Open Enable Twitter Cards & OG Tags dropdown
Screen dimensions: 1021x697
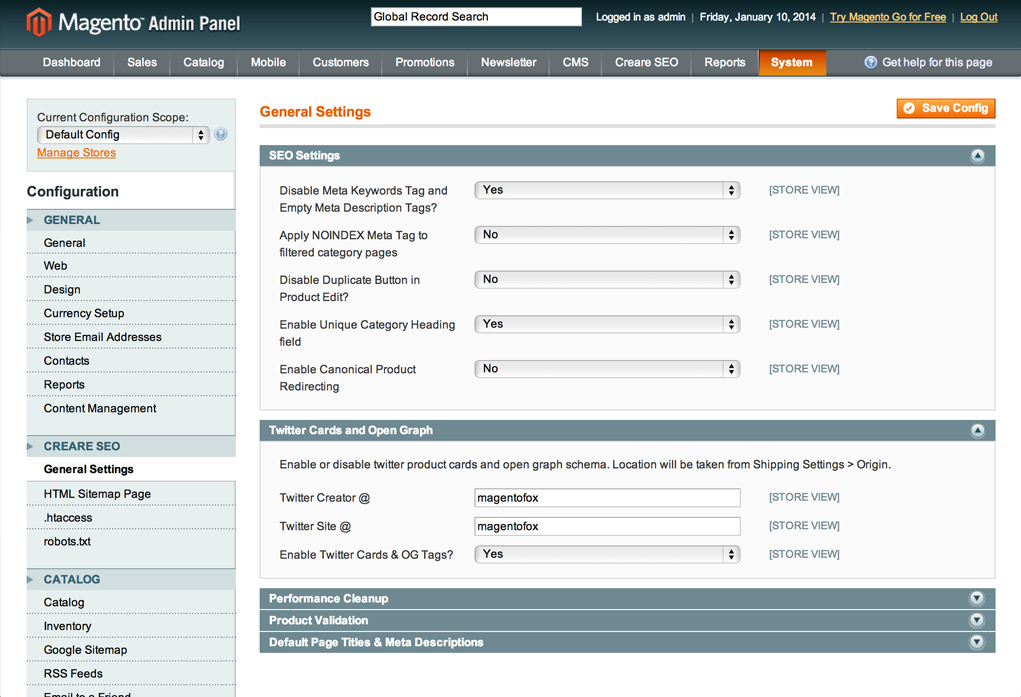point(607,554)
